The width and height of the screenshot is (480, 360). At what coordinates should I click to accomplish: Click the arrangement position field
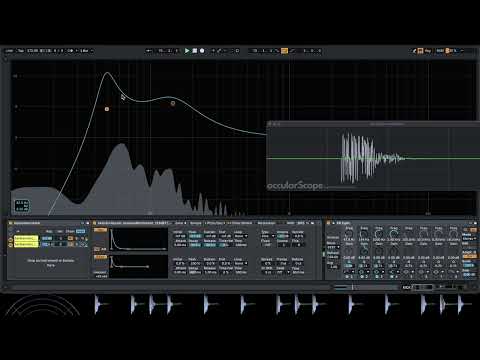tap(169, 51)
